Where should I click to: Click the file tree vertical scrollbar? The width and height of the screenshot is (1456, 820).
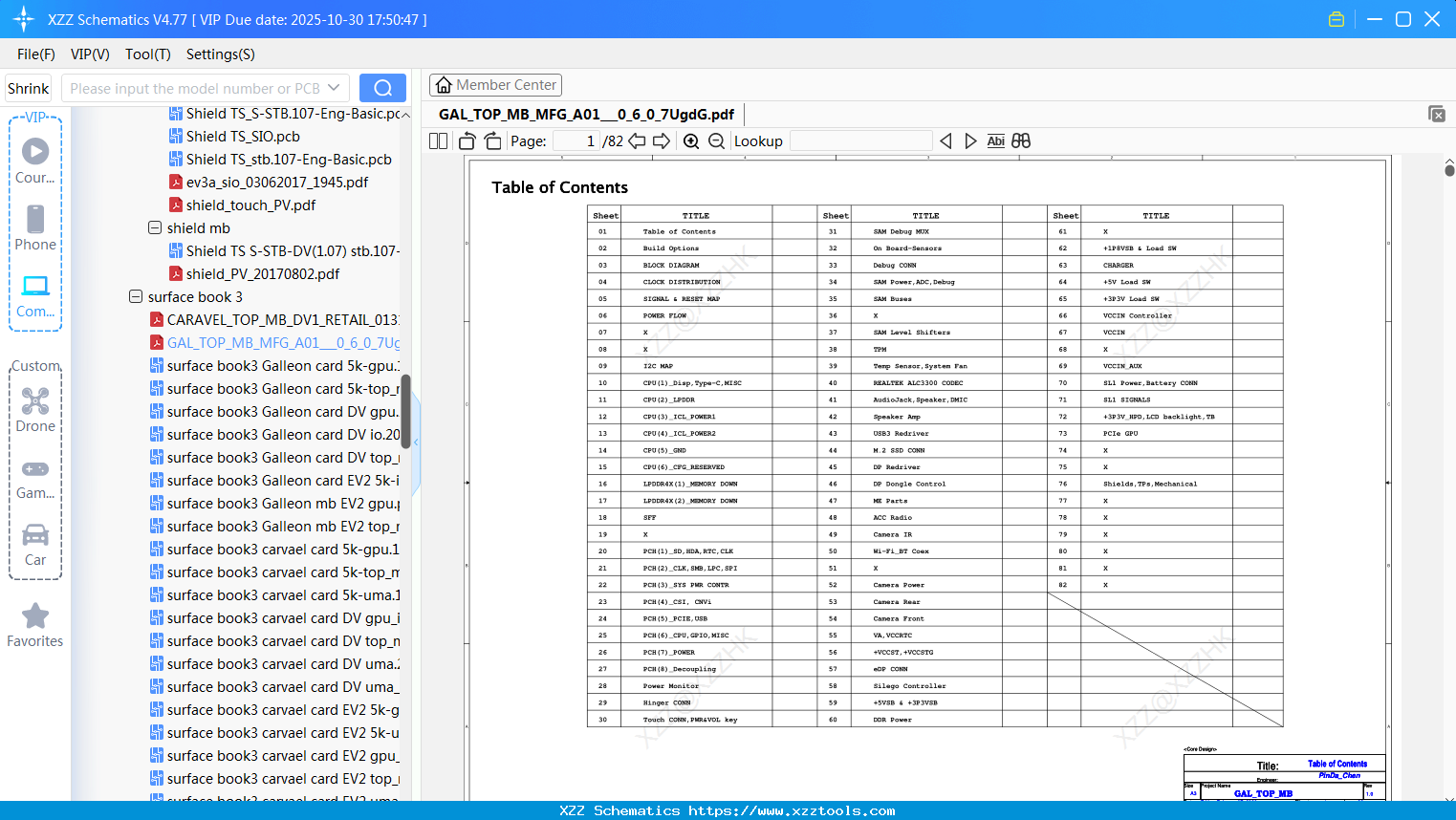pyautogui.click(x=405, y=411)
